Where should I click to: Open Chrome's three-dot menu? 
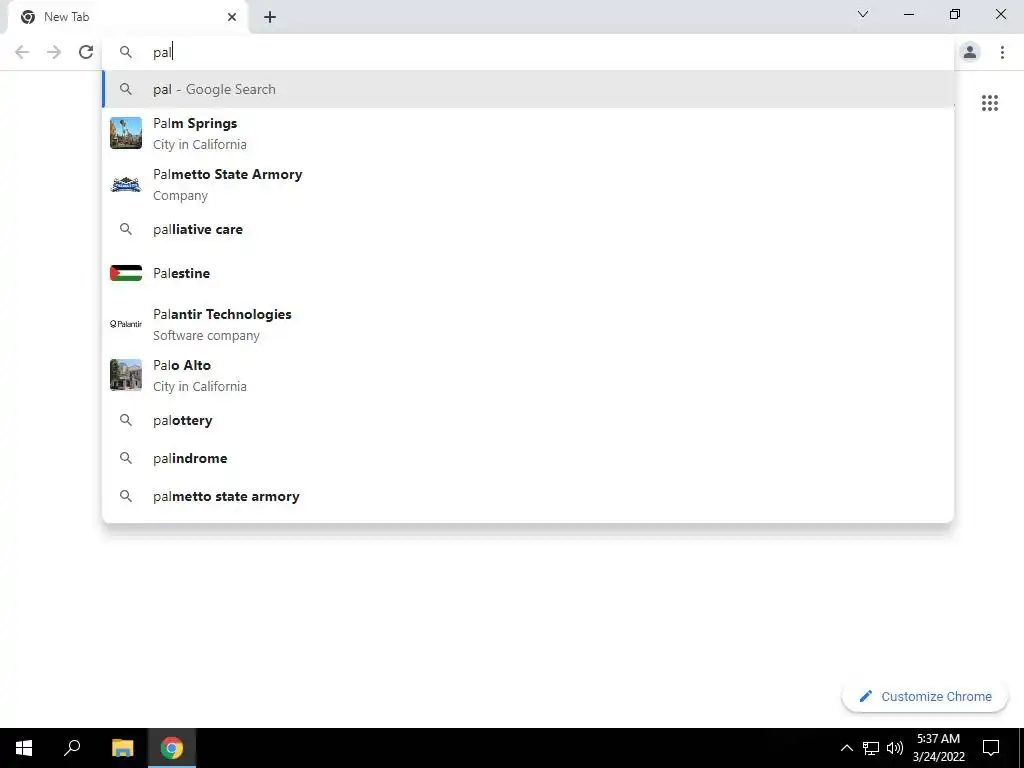click(1002, 52)
